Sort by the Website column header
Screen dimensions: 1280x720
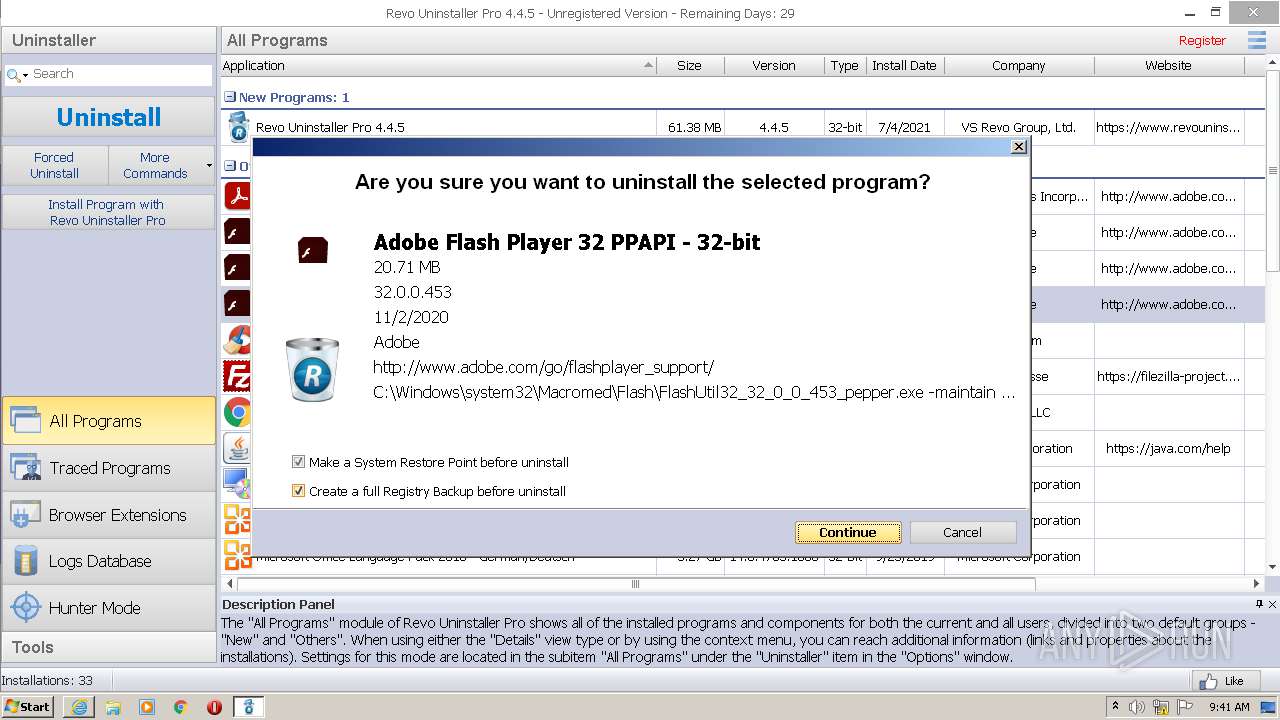click(x=1168, y=65)
